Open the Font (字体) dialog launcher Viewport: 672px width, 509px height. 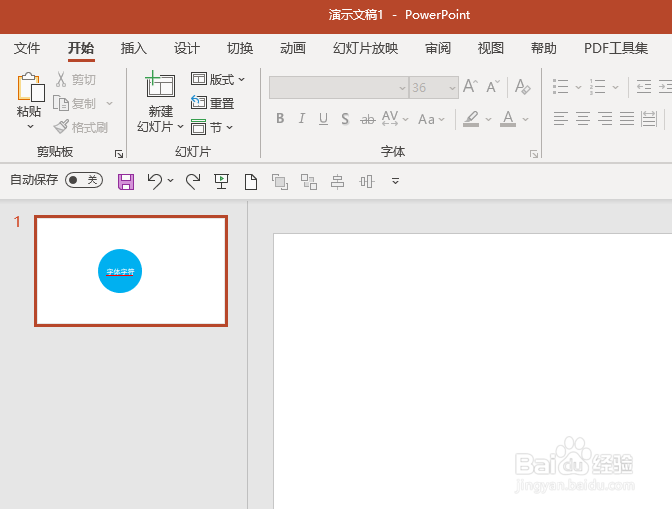[534, 154]
